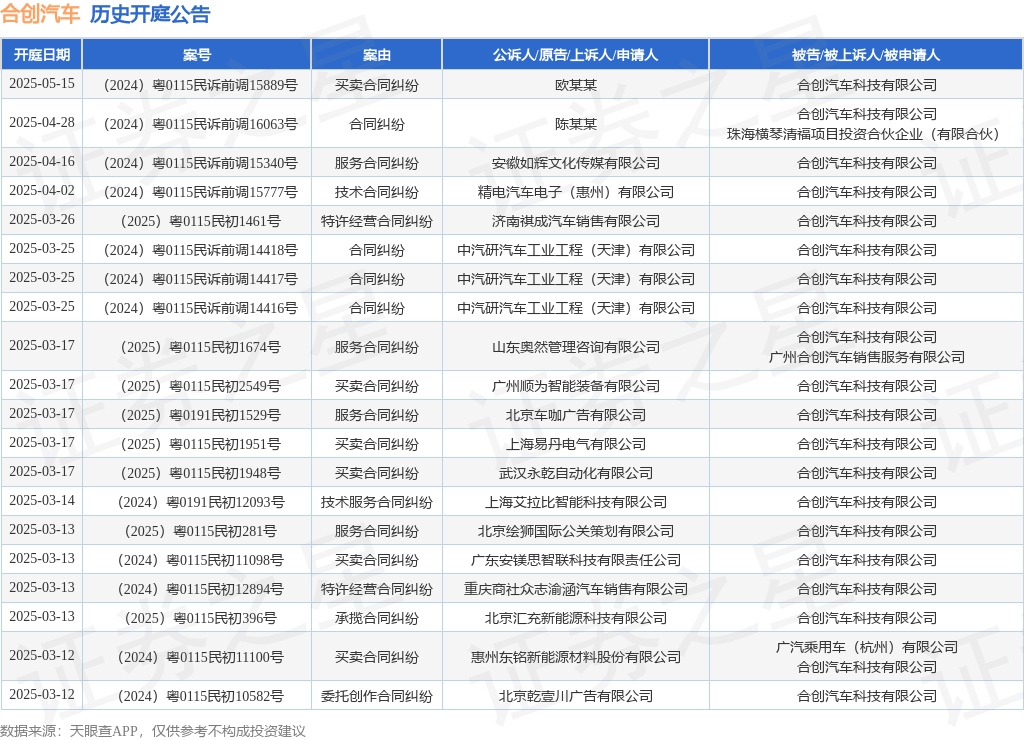Click the 开庭日期 column header
The image size is (1024, 740).
click(42, 55)
